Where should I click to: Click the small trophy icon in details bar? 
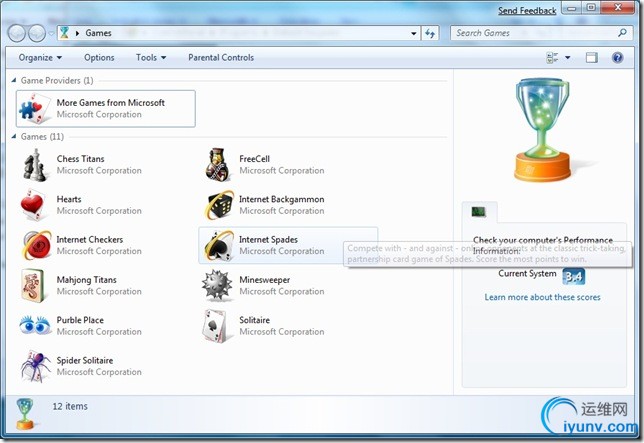pos(25,413)
